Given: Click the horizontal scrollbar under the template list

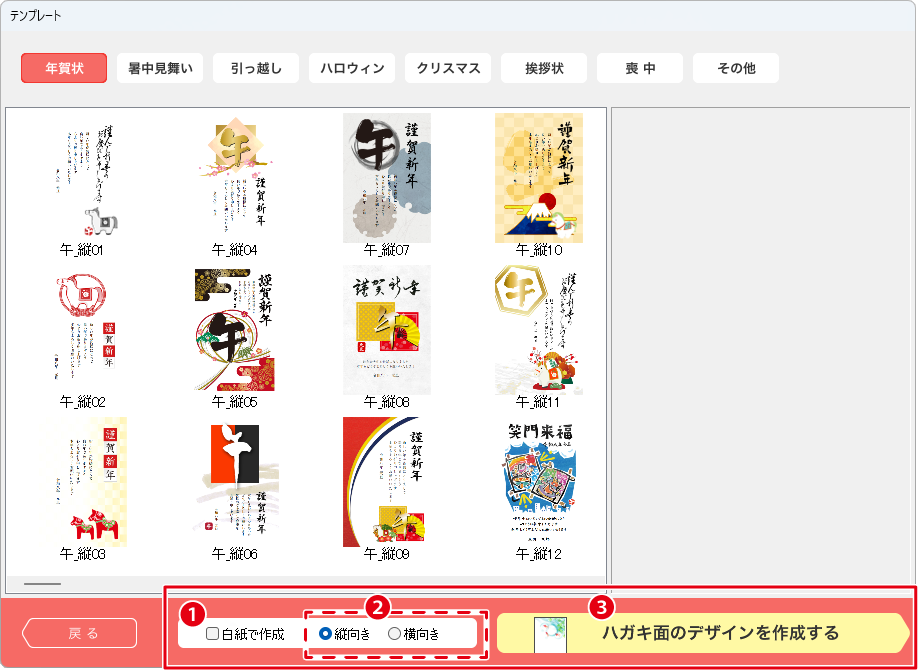Looking at the screenshot, I should tap(43, 584).
